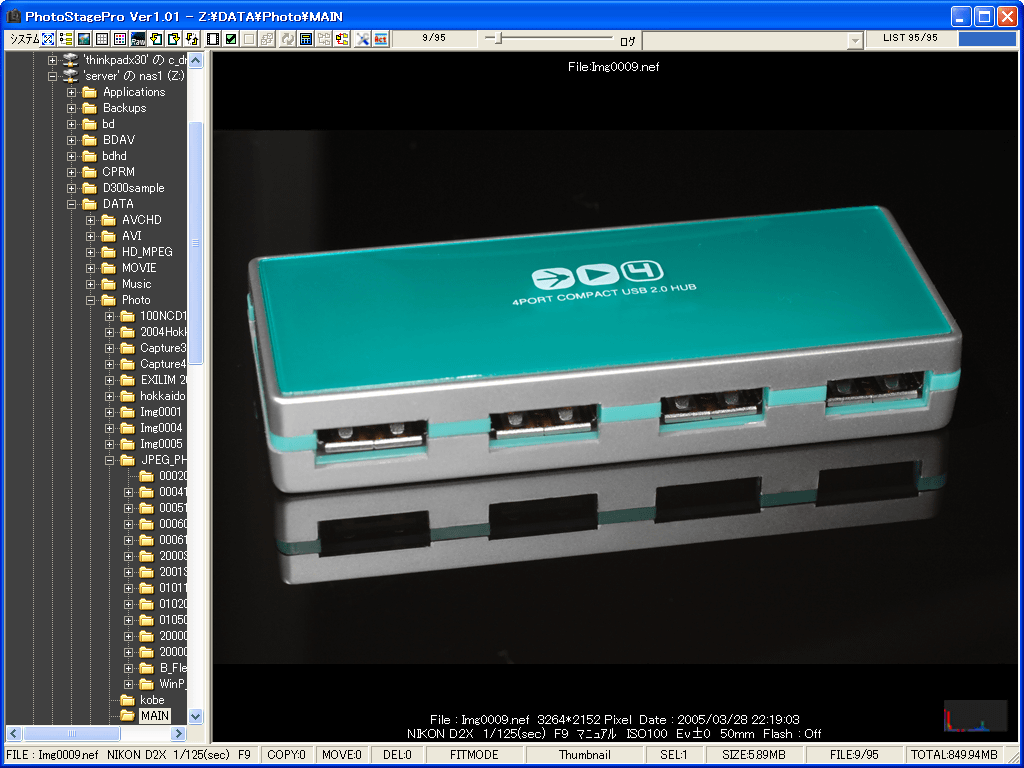The width and height of the screenshot is (1024, 768).
Task: Select the BDAV folder in the tree
Action: [x=119, y=140]
